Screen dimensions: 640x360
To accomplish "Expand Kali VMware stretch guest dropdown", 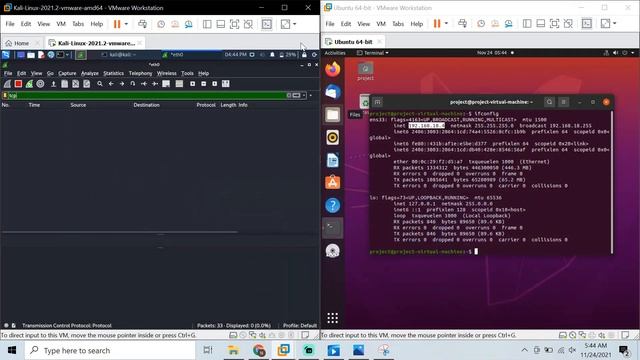I will pos(295,24).
